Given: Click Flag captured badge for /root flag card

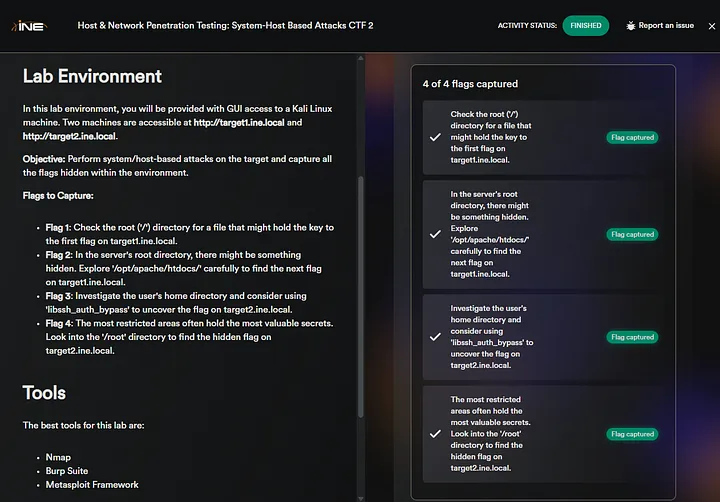Looking at the screenshot, I should (x=632, y=434).
